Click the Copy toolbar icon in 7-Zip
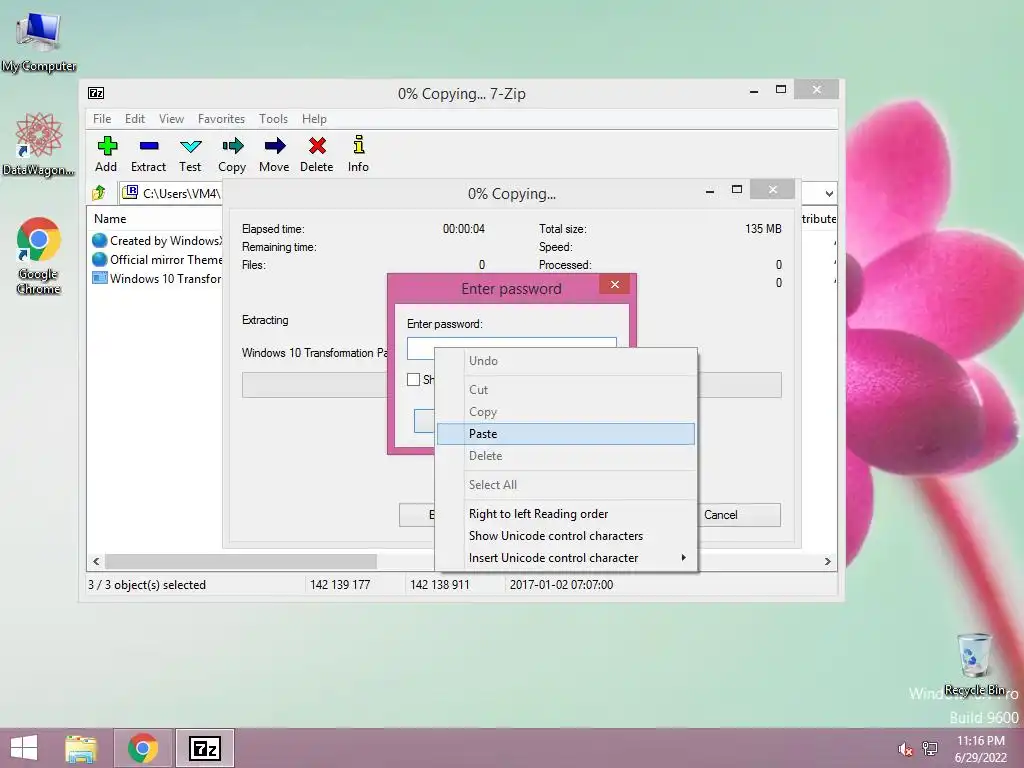The width and height of the screenshot is (1024, 768). pos(232,154)
